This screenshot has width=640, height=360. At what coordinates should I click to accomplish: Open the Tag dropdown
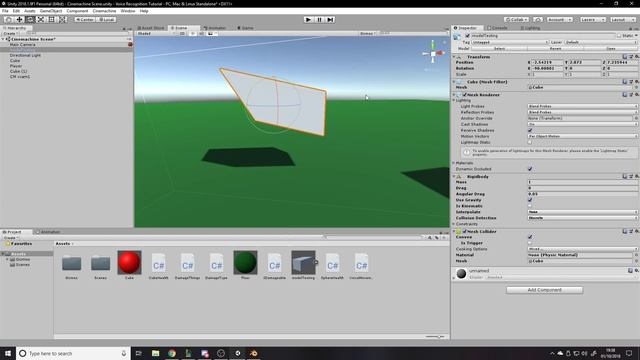point(509,42)
